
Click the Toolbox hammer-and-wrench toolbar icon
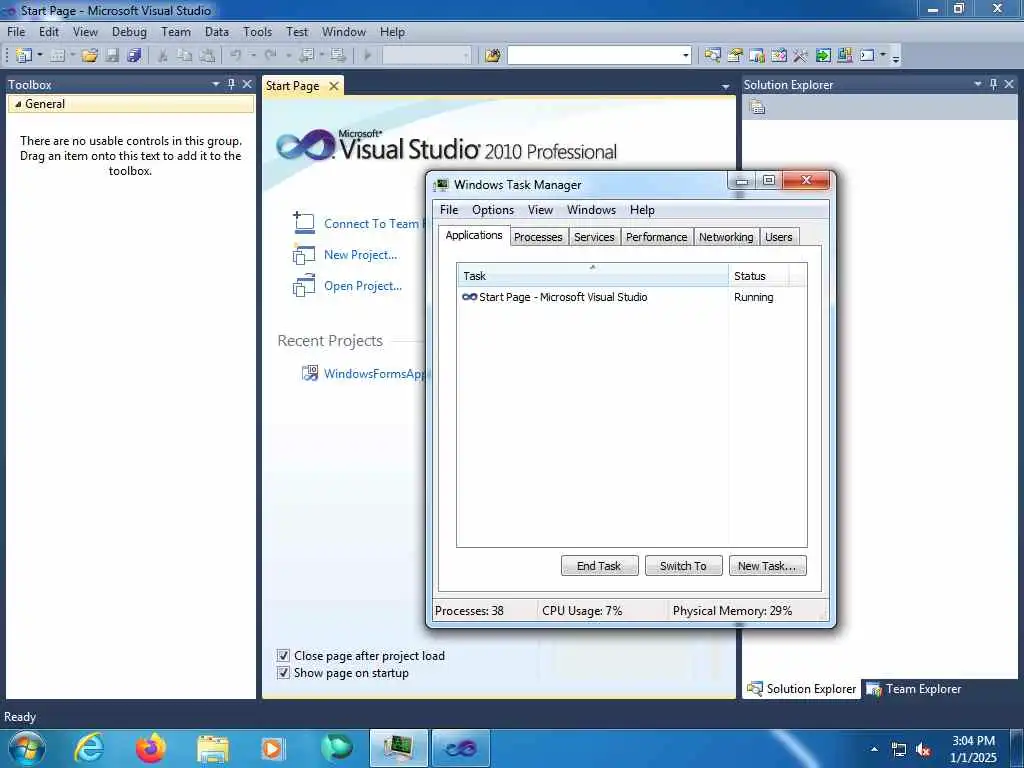point(801,56)
